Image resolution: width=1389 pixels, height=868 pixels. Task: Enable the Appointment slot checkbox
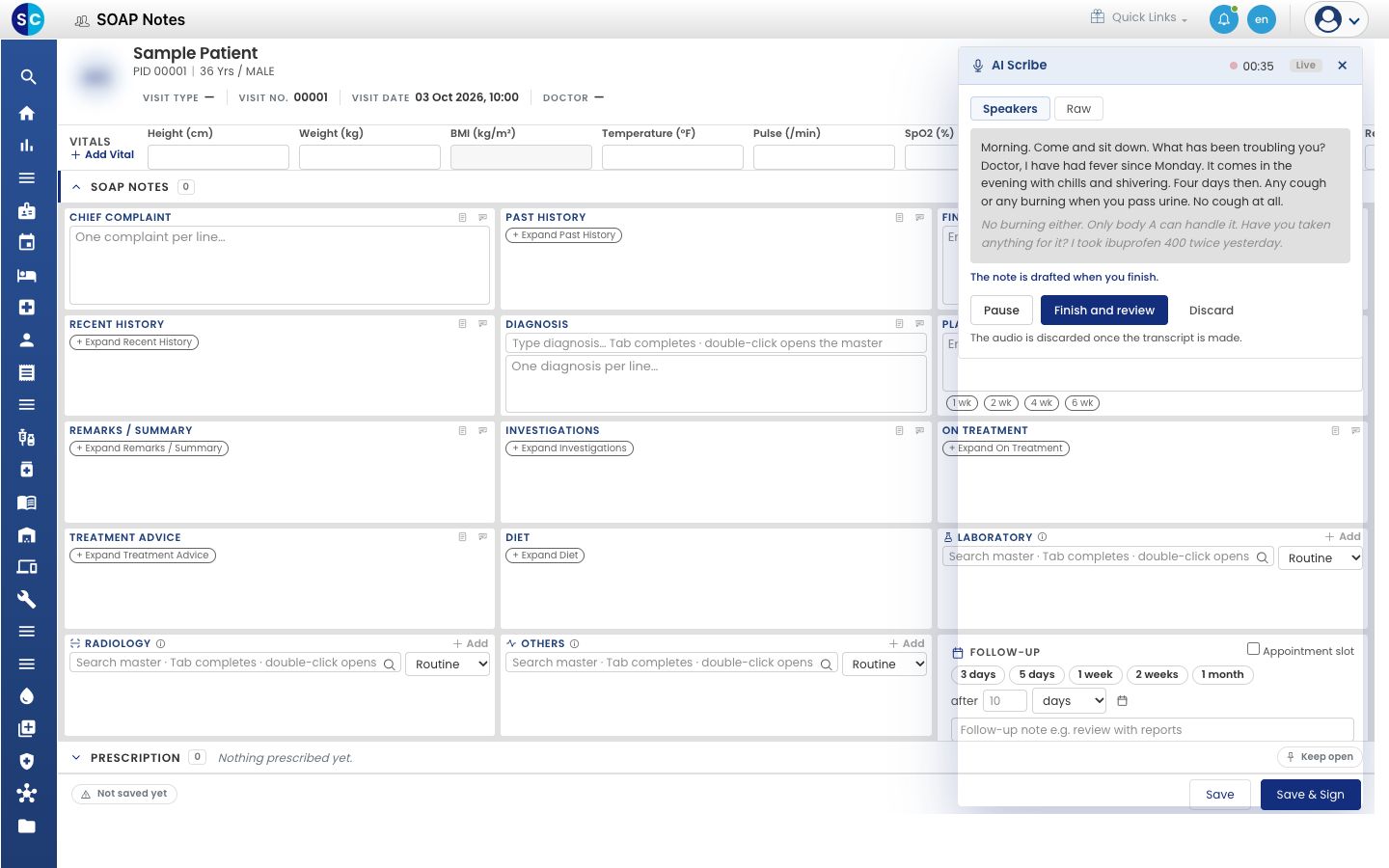[1253, 649]
